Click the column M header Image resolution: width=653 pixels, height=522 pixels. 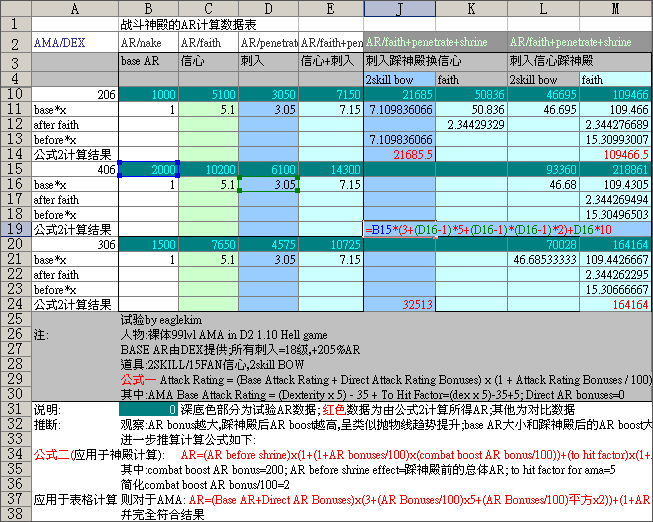pyautogui.click(x=615, y=8)
